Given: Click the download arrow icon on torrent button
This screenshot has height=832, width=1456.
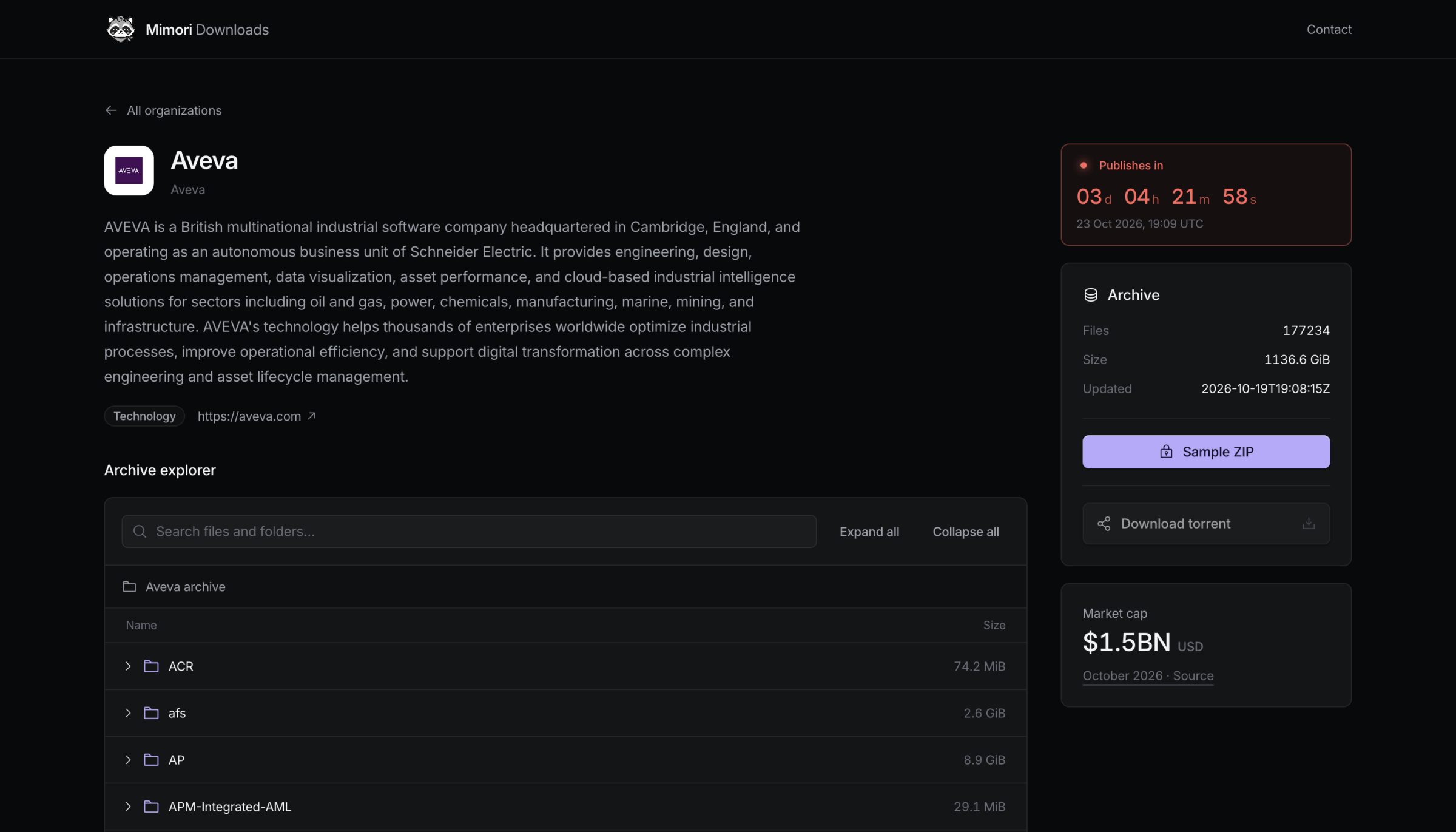Looking at the screenshot, I should pyautogui.click(x=1309, y=523).
